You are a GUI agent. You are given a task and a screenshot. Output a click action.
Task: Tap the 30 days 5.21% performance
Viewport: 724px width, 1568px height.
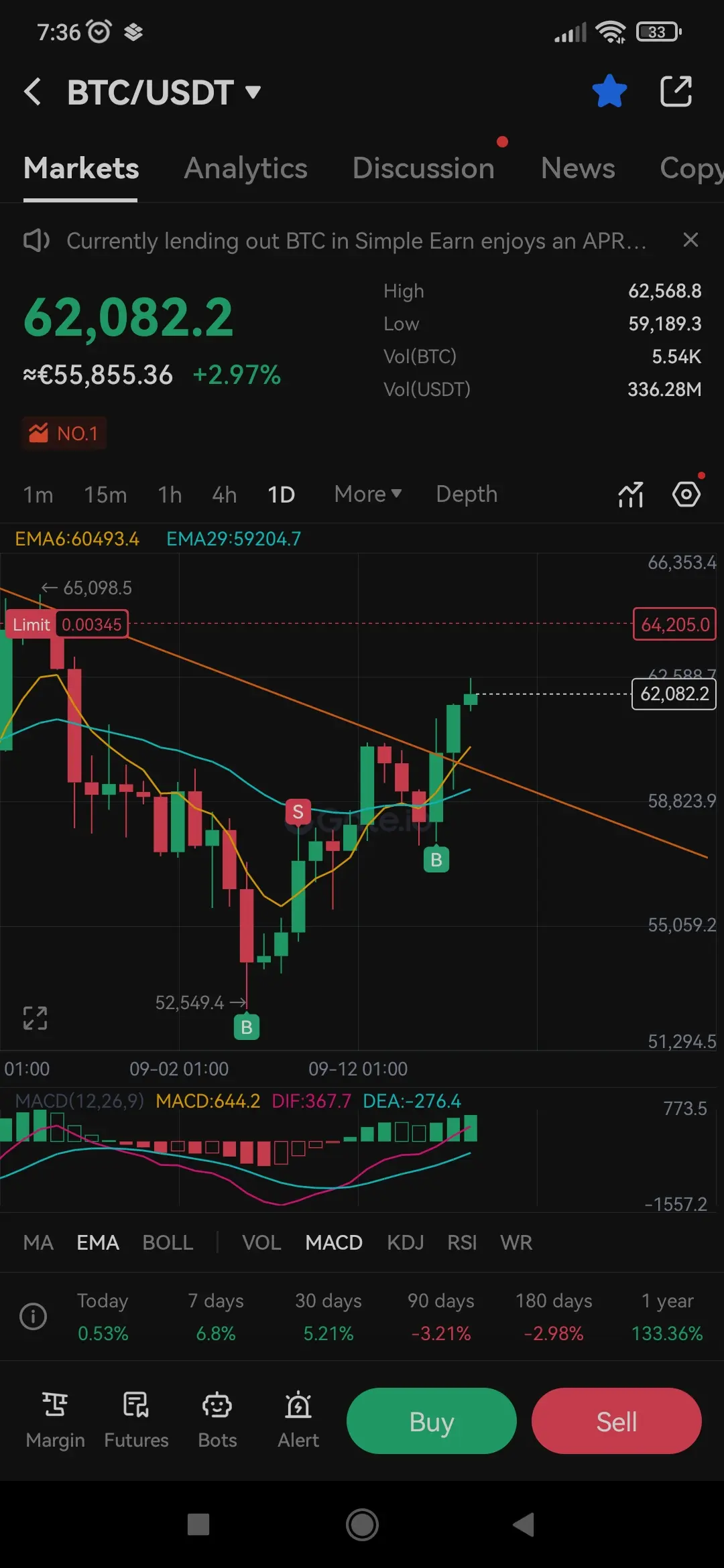point(328,1317)
